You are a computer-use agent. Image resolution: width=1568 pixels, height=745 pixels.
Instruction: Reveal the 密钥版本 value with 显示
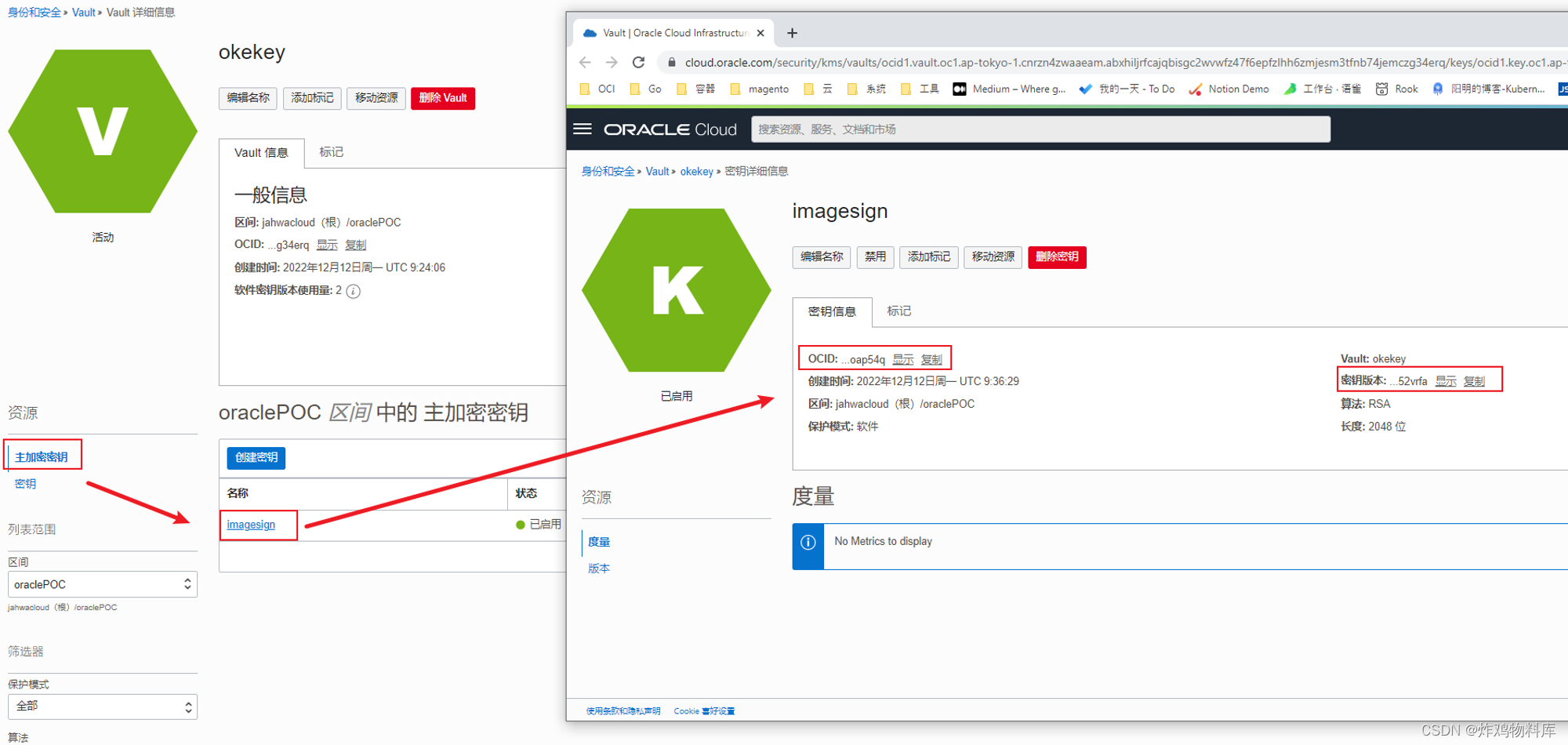click(1446, 381)
